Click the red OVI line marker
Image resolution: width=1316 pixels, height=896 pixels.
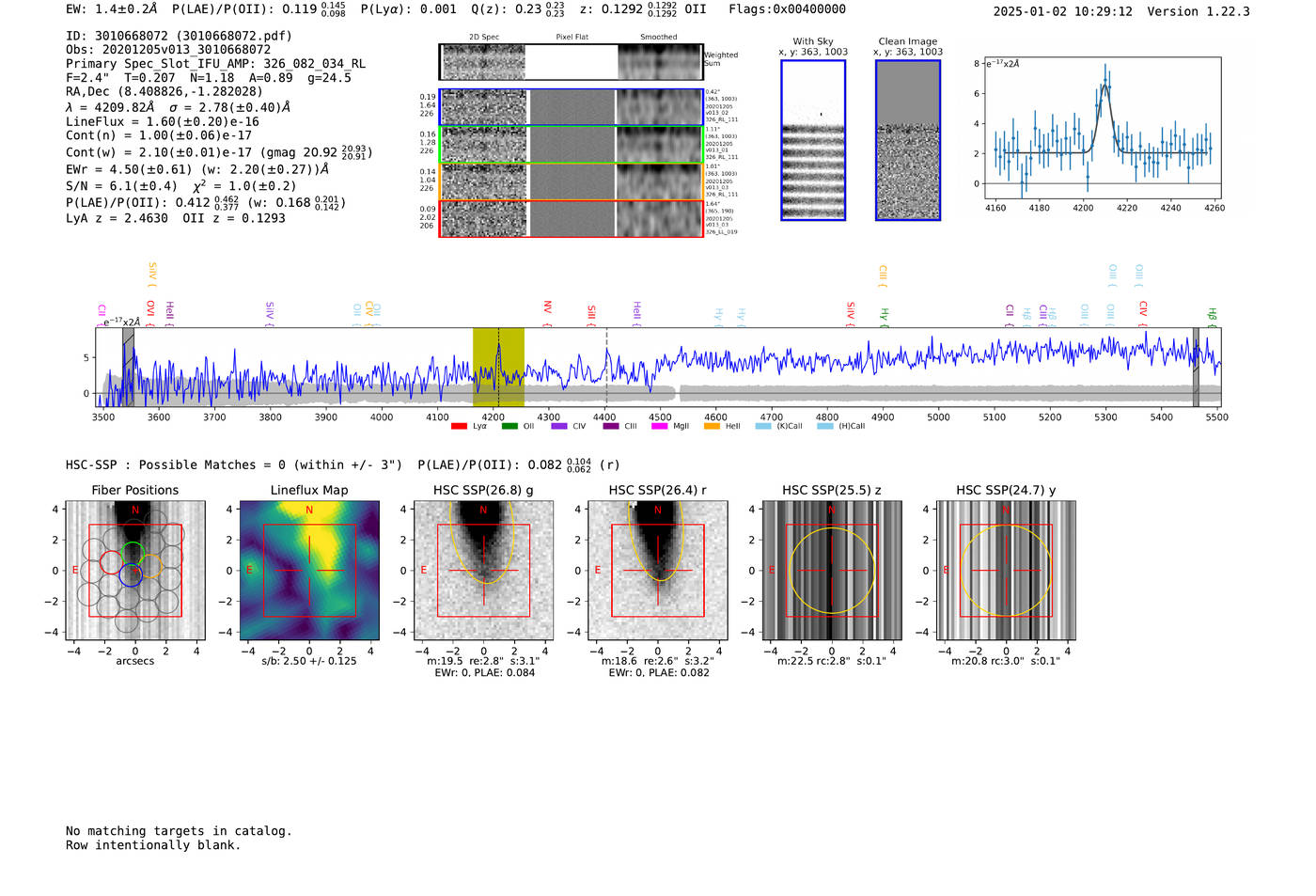tap(150, 312)
